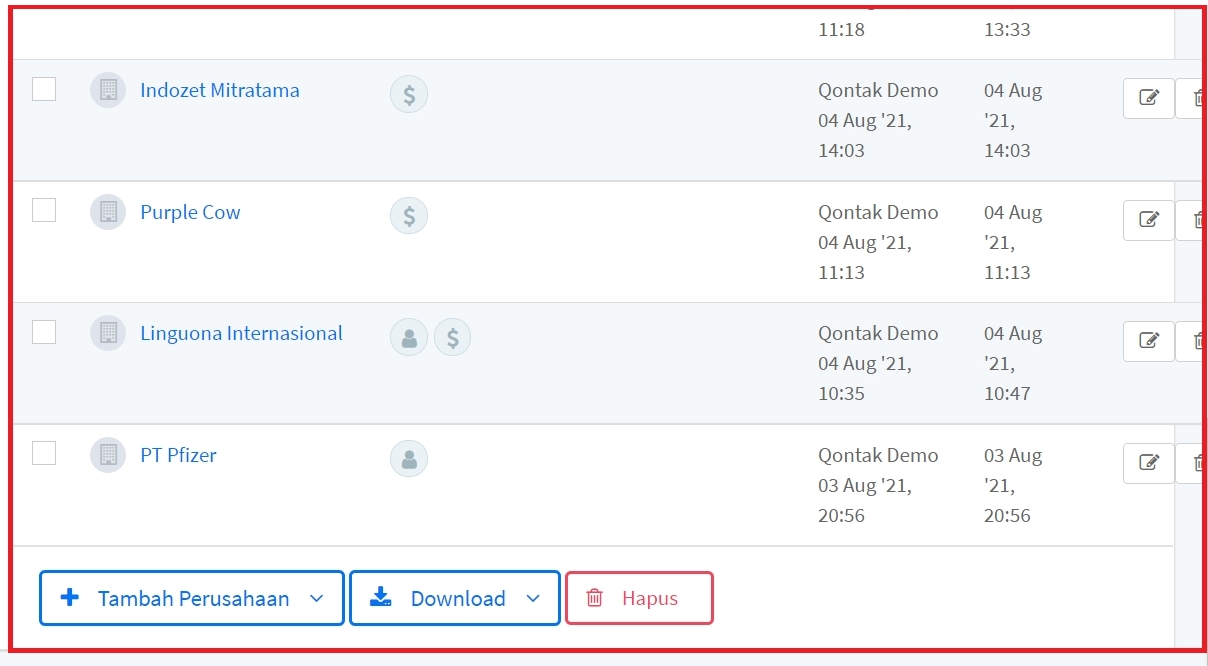Open edit icon for Linguona Internasional row

[1148, 341]
